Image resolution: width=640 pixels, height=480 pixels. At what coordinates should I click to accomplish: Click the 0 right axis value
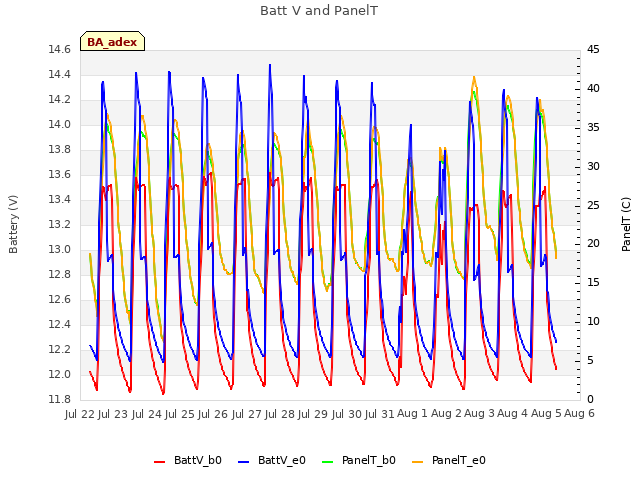(590, 400)
